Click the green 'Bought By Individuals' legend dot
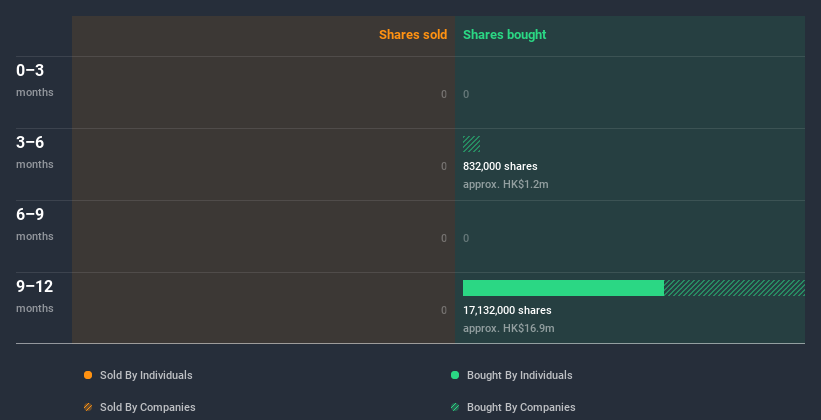The height and width of the screenshot is (420, 821). pyautogui.click(x=455, y=375)
